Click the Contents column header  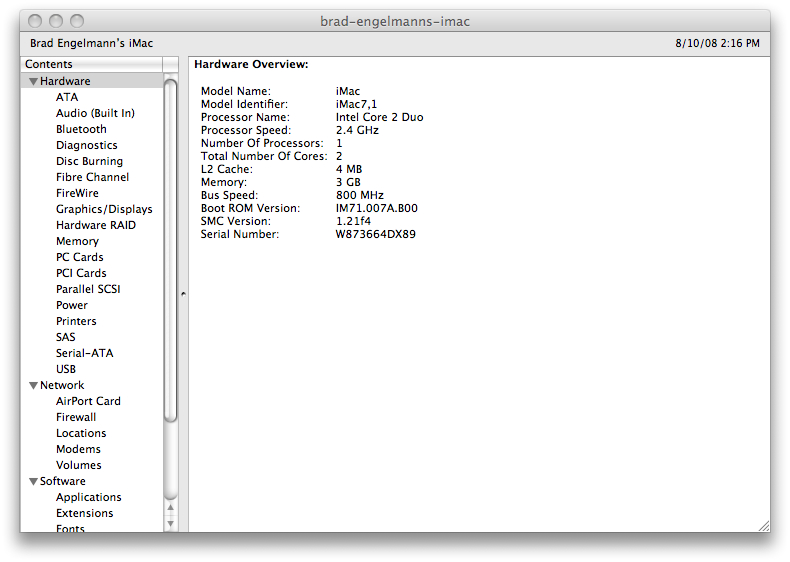pos(92,65)
